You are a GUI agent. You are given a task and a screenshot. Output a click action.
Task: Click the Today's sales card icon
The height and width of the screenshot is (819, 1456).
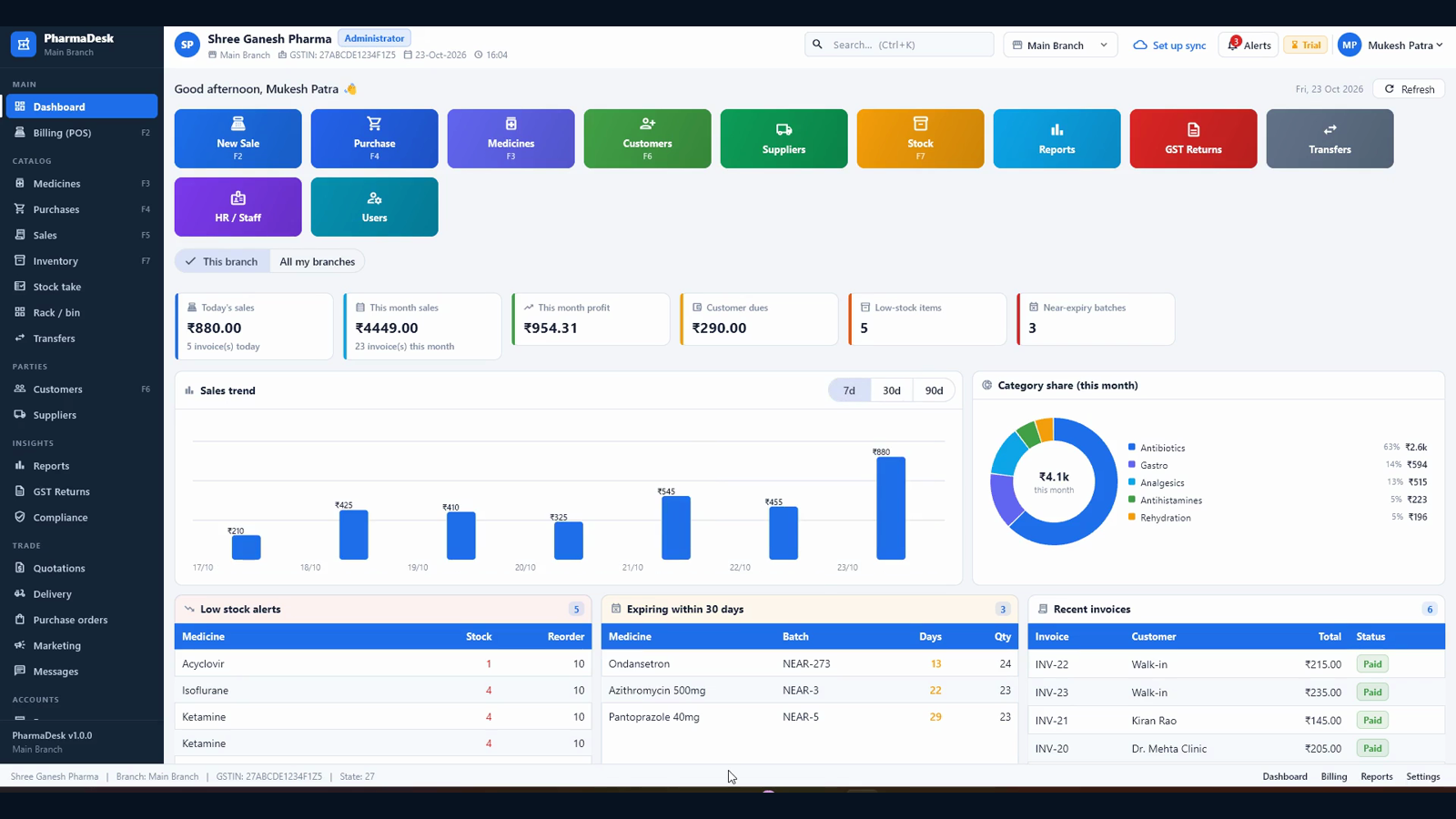tap(192, 308)
